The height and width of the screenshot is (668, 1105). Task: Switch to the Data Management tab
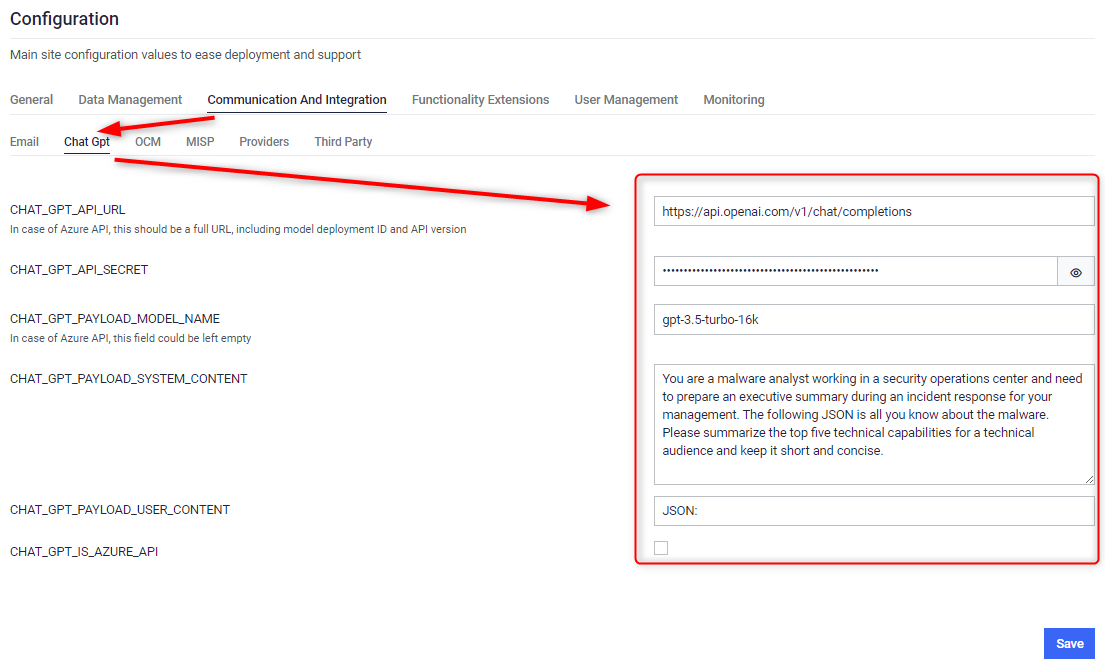[x=130, y=99]
